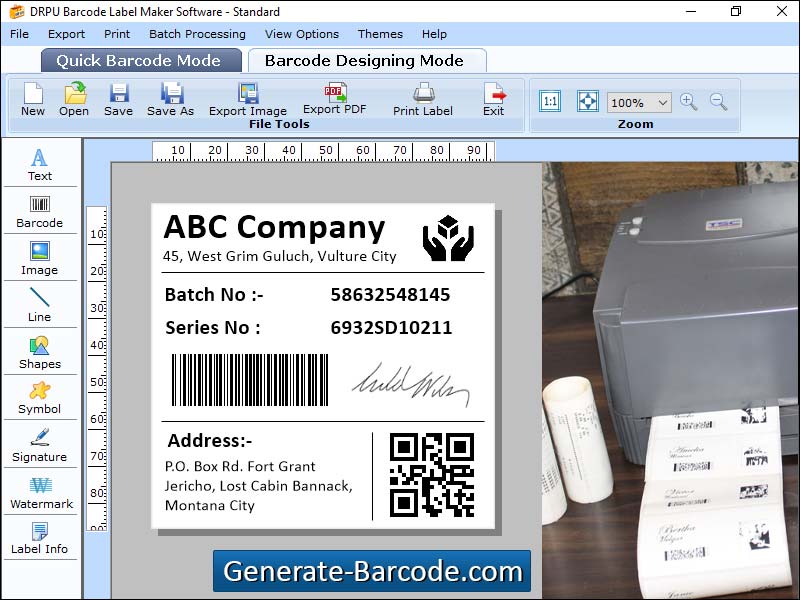The height and width of the screenshot is (600, 800).
Task: Open the Symbol tool
Action: click(40, 397)
